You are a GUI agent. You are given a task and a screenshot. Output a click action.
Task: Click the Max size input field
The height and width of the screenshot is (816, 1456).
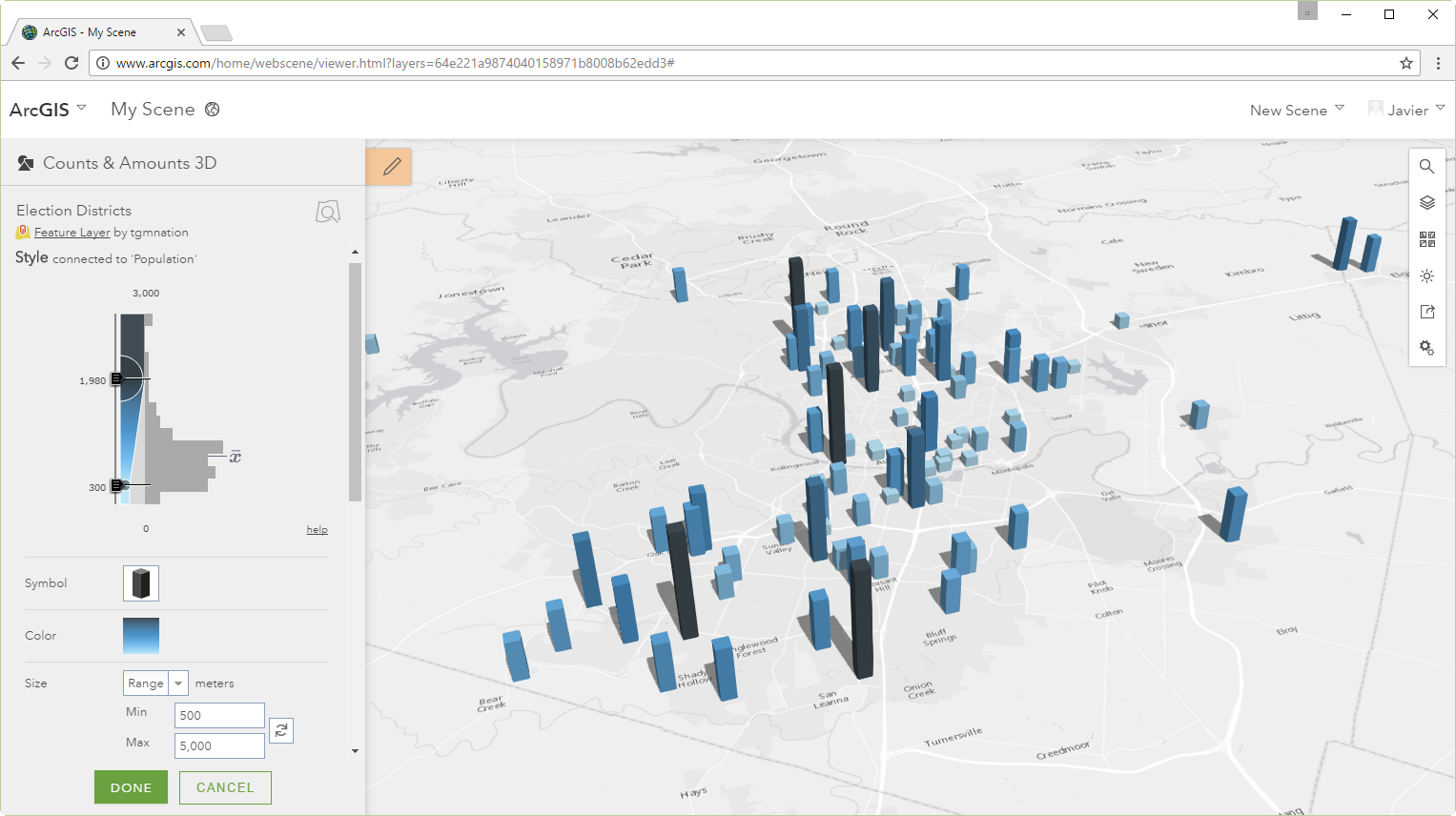pos(219,746)
